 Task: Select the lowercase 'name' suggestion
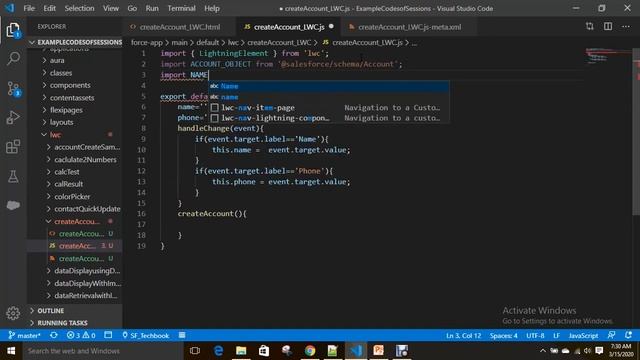329,97
